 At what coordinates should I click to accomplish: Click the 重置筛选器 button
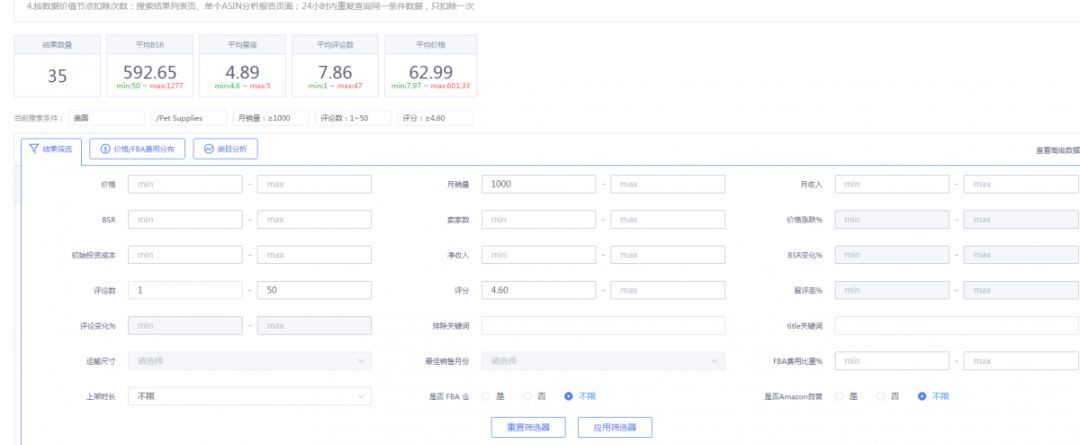[528, 427]
